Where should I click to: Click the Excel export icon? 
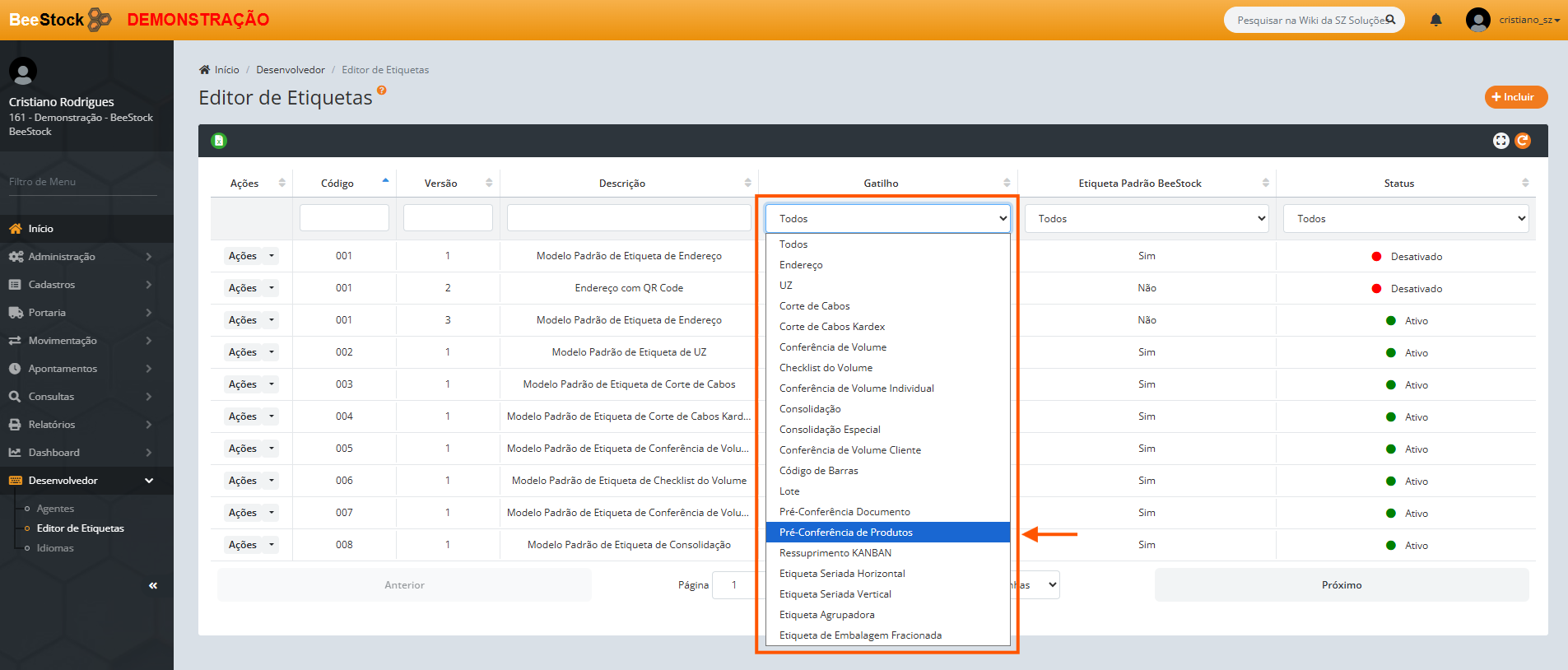tap(219, 141)
